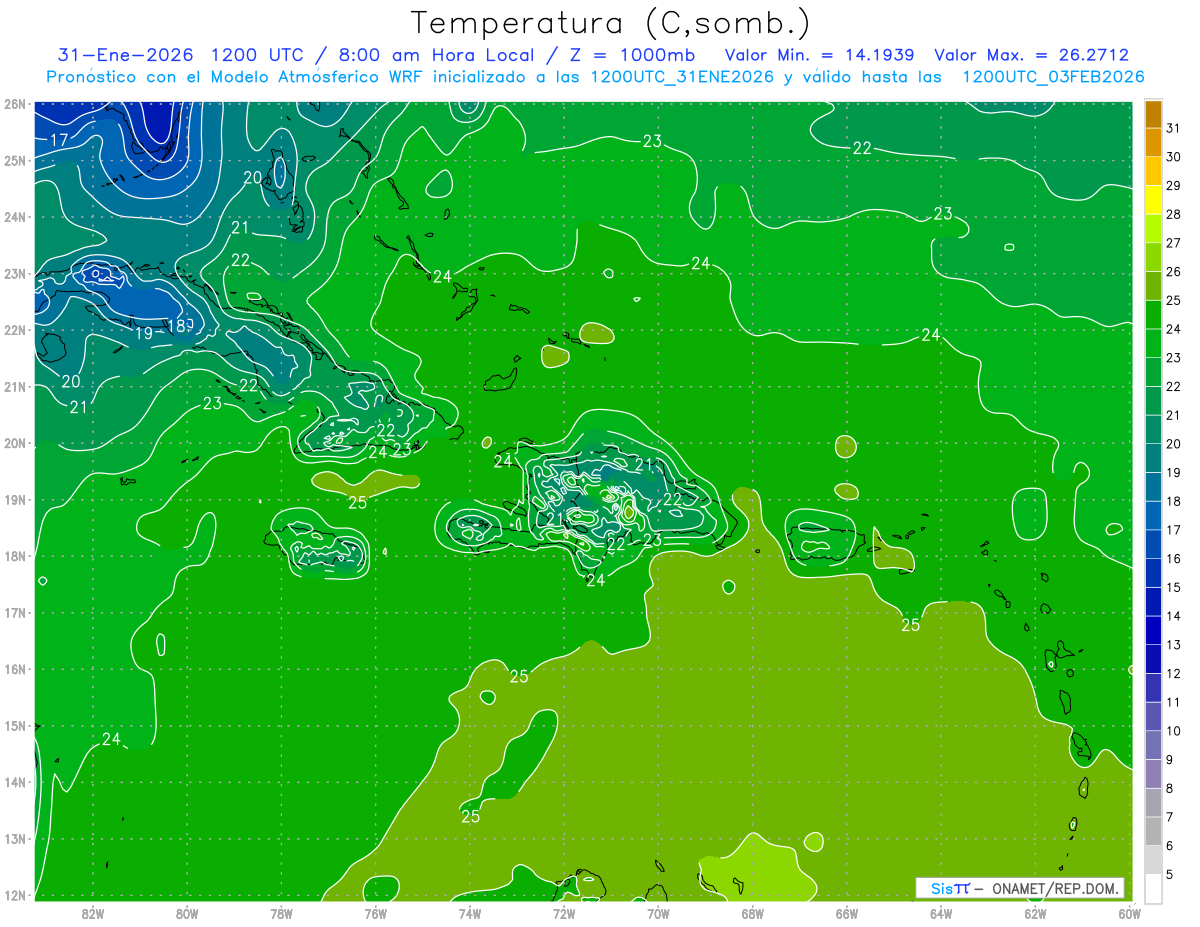This screenshot has width=1200, height=927.
Task: Pick the lime legend swatch between 27 and 28
Action: [x=1153, y=228]
